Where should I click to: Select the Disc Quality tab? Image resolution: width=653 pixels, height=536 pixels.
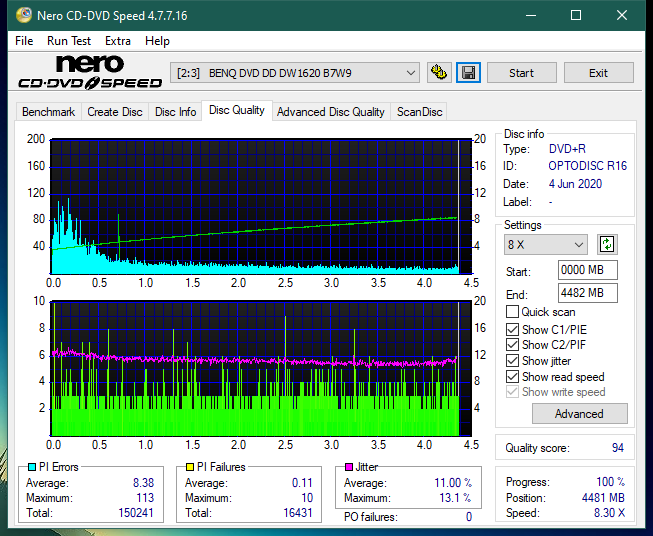click(x=237, y=110)
